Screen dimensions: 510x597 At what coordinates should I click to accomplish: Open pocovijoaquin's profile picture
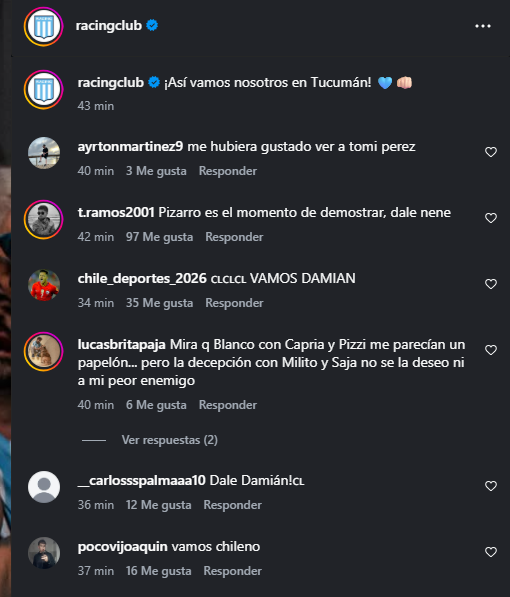pyautogui.click(x=44, y=553)
